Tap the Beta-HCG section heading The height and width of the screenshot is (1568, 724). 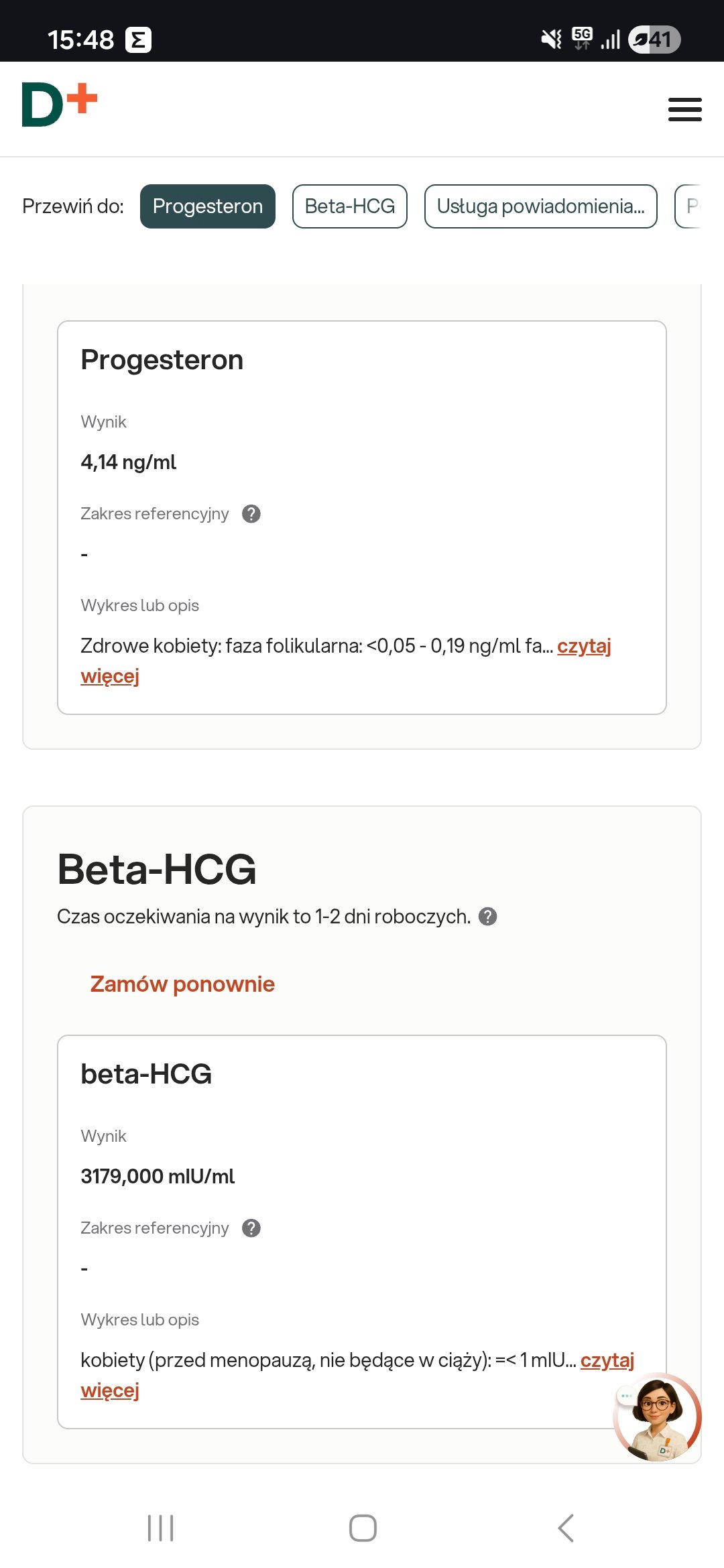click(x=157, y=870)
